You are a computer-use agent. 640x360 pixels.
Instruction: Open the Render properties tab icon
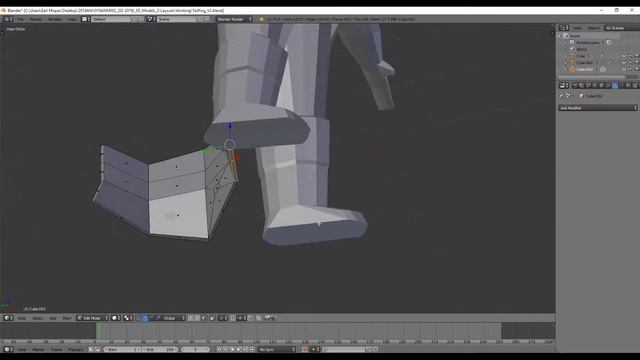[575, 85]
